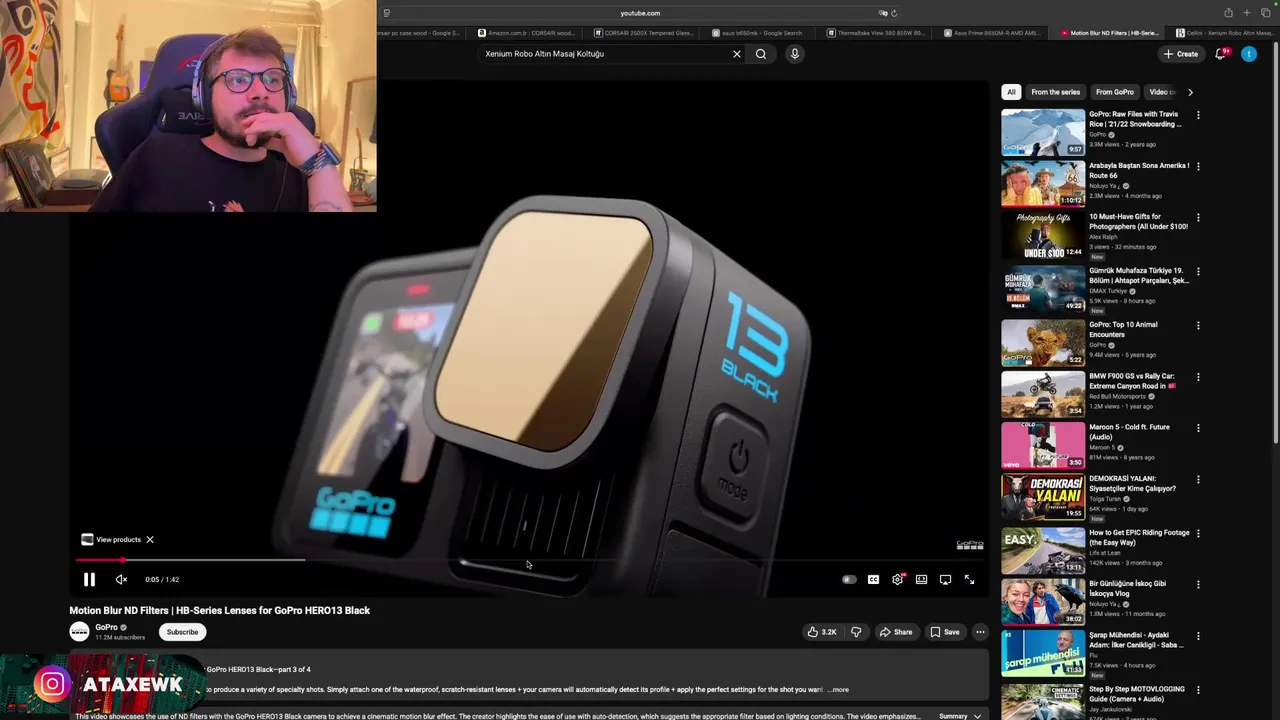Unmute the video player sound
Viewport: 1280px width, 720px height.
coord(121,579)
